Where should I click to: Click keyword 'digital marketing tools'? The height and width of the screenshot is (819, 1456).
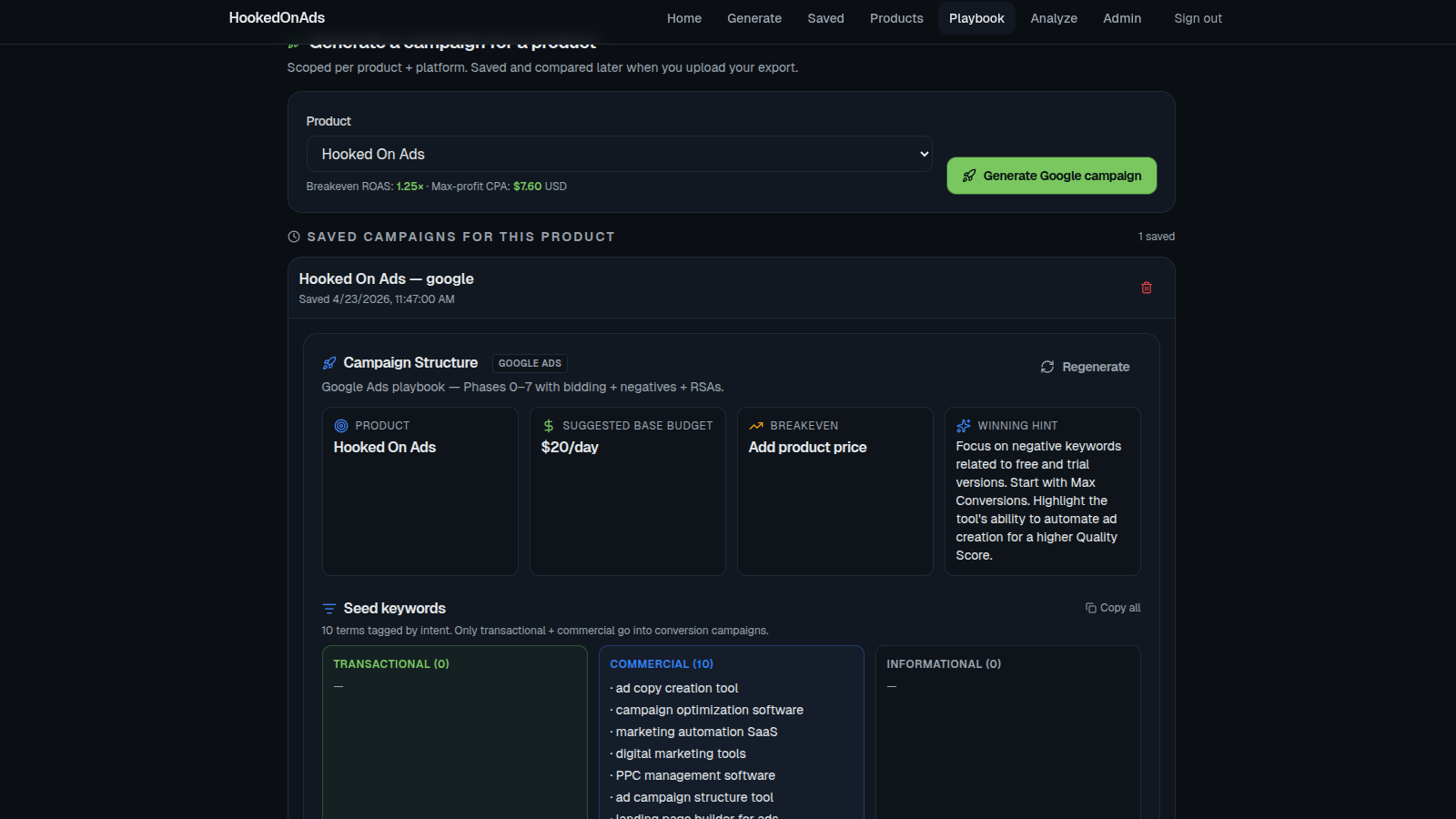click(x=681, y=754)
